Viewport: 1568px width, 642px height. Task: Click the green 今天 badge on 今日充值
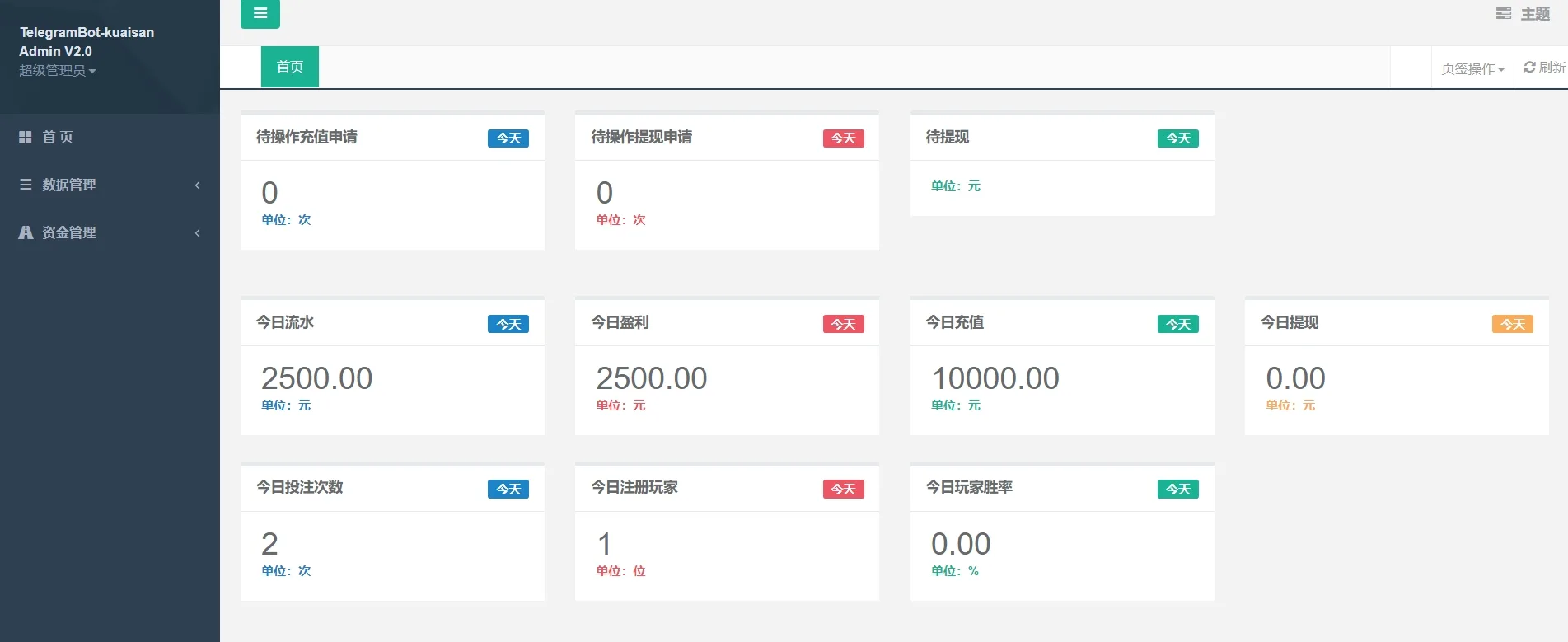(1177, 325)
